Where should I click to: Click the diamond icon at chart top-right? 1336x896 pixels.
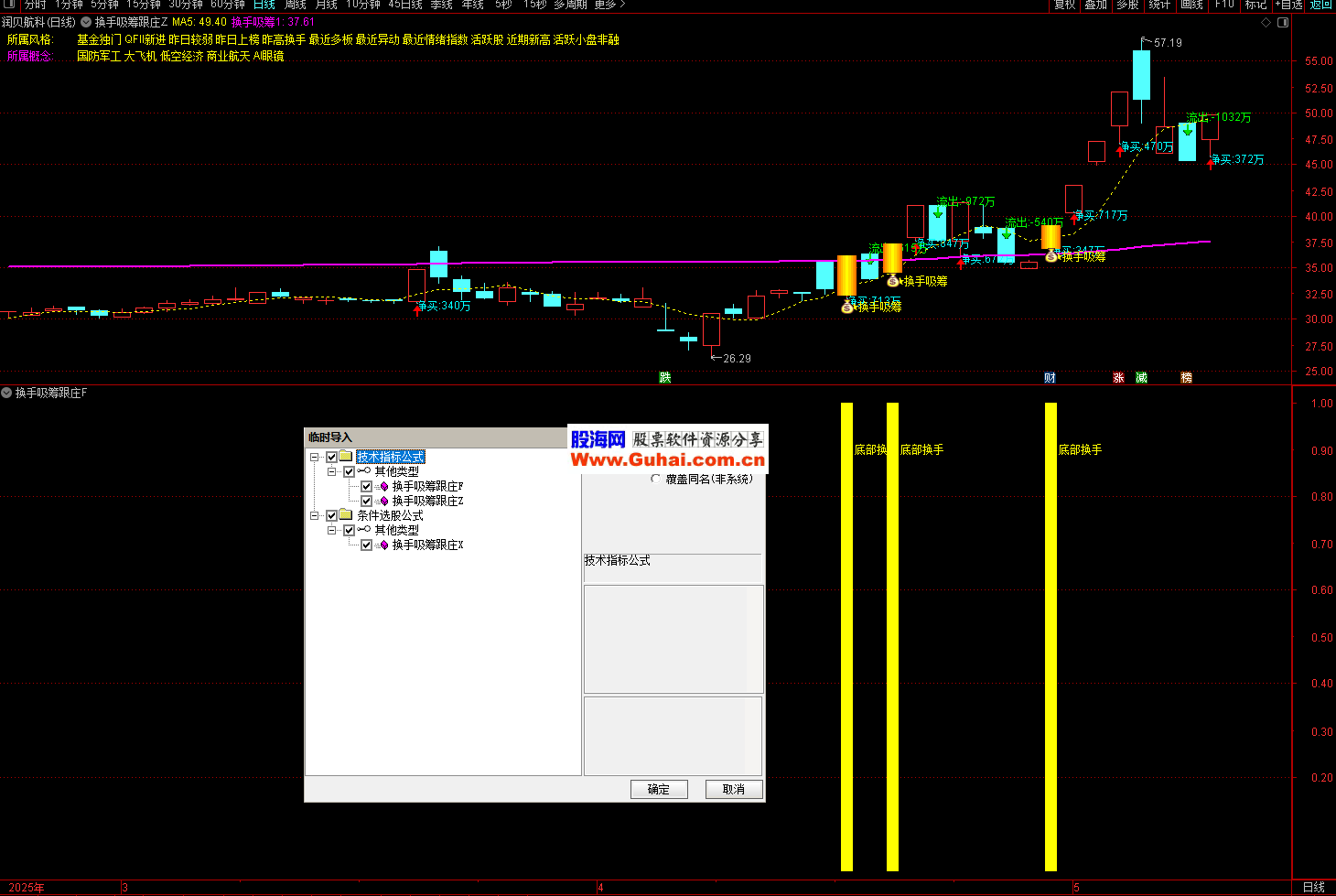tap(1266, 22)
